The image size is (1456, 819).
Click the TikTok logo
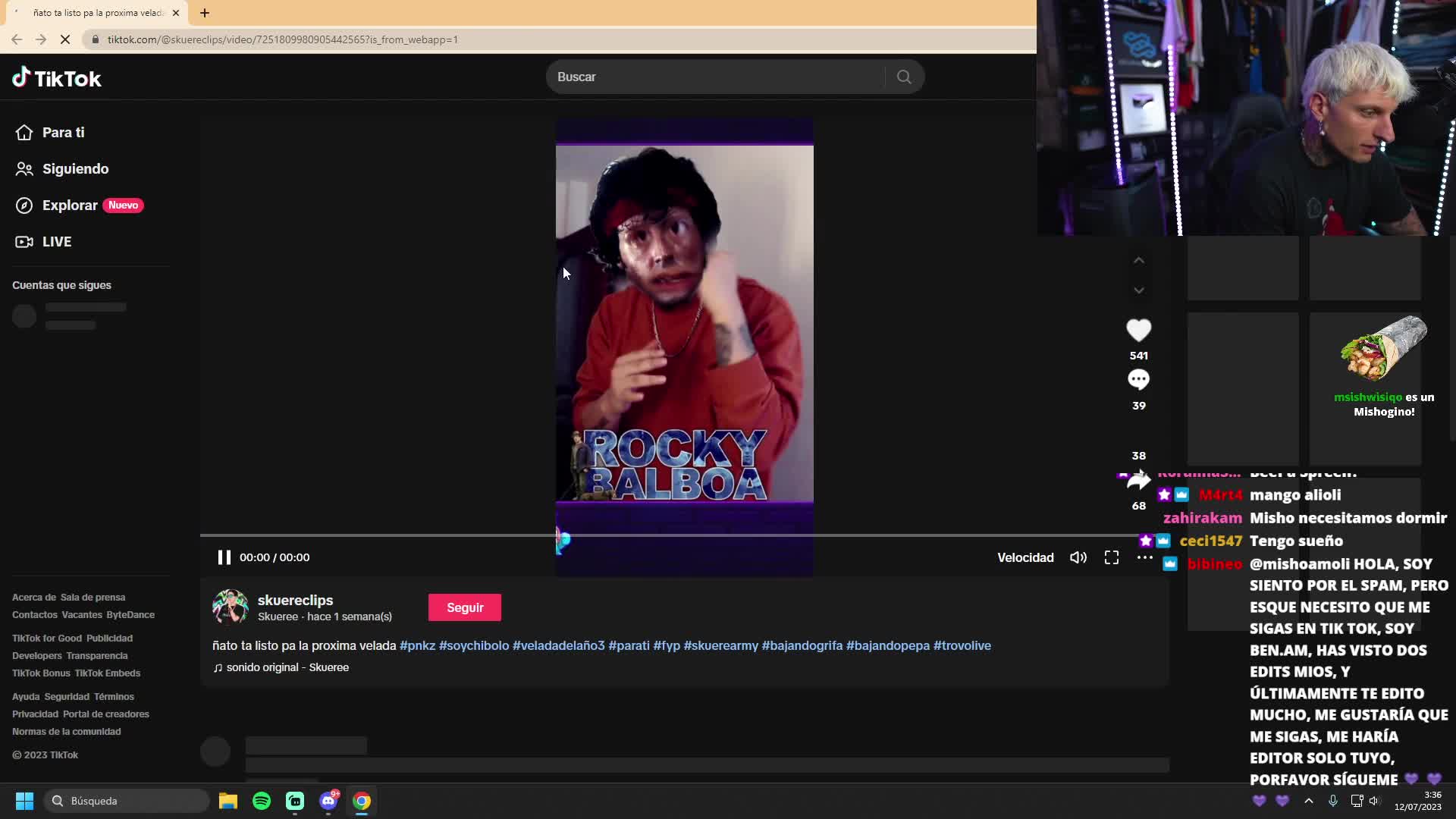[57, 78]
